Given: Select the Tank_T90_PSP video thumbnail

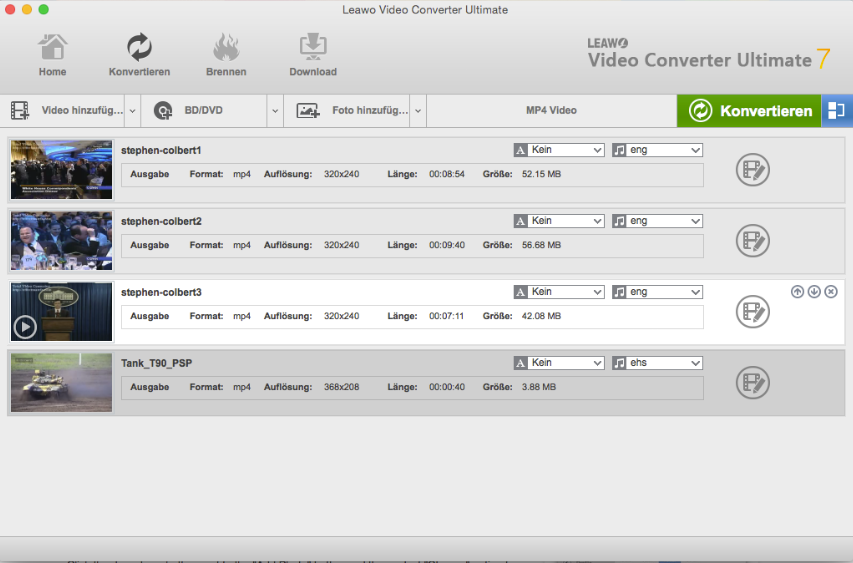Looking at the screenshot, I should pyautogui.click(x=61, y=382).
